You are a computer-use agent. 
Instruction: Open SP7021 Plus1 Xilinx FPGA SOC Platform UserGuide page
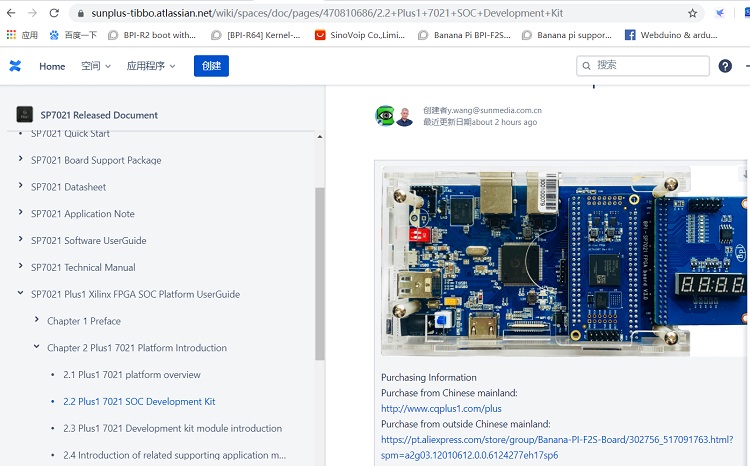point(135,294)
